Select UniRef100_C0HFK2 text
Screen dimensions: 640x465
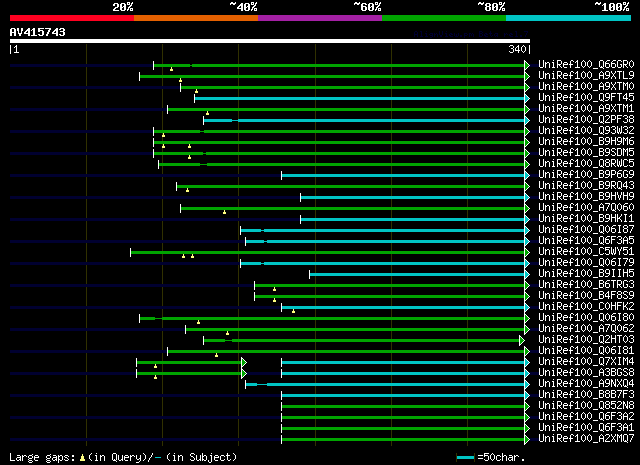coord(586,307)
